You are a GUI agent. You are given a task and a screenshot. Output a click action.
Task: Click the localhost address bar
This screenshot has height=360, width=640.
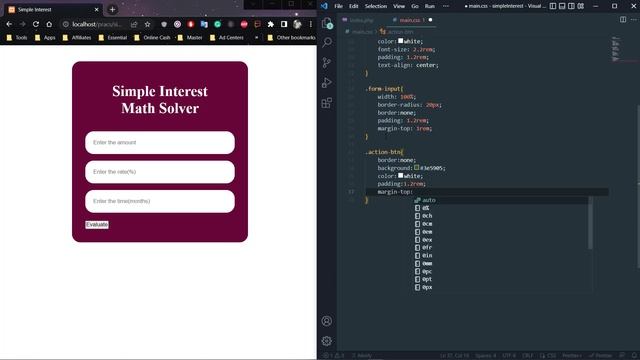coord(97,24)
